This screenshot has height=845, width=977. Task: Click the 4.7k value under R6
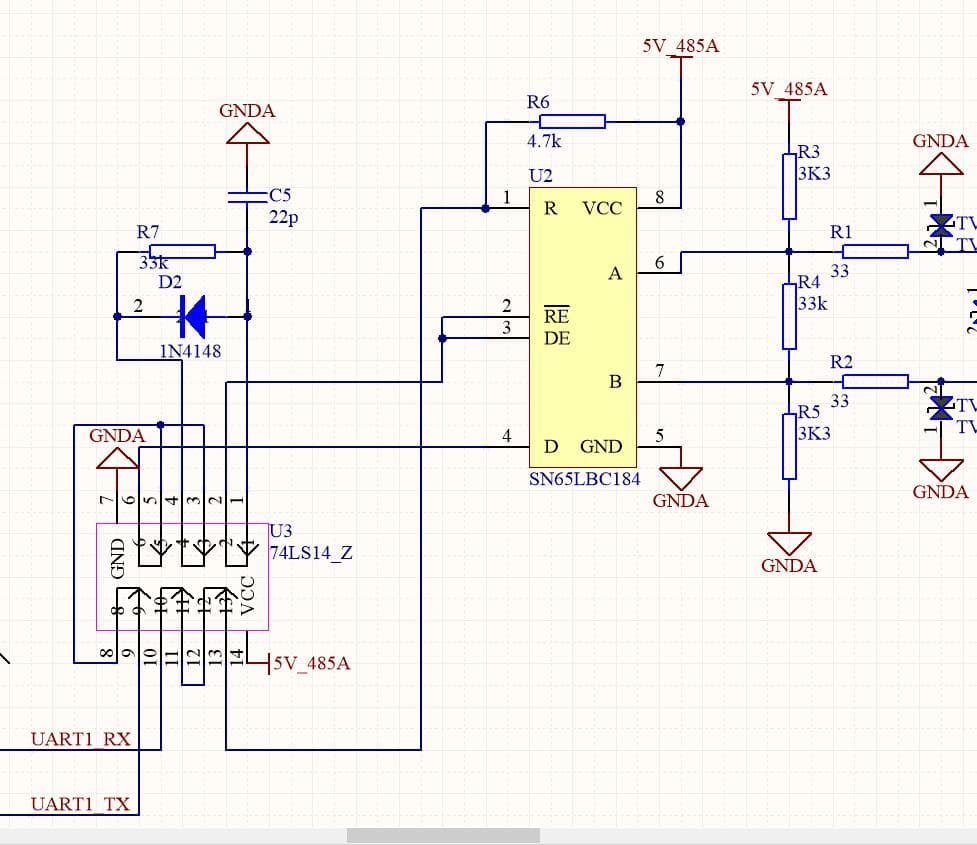pos(544,141)
